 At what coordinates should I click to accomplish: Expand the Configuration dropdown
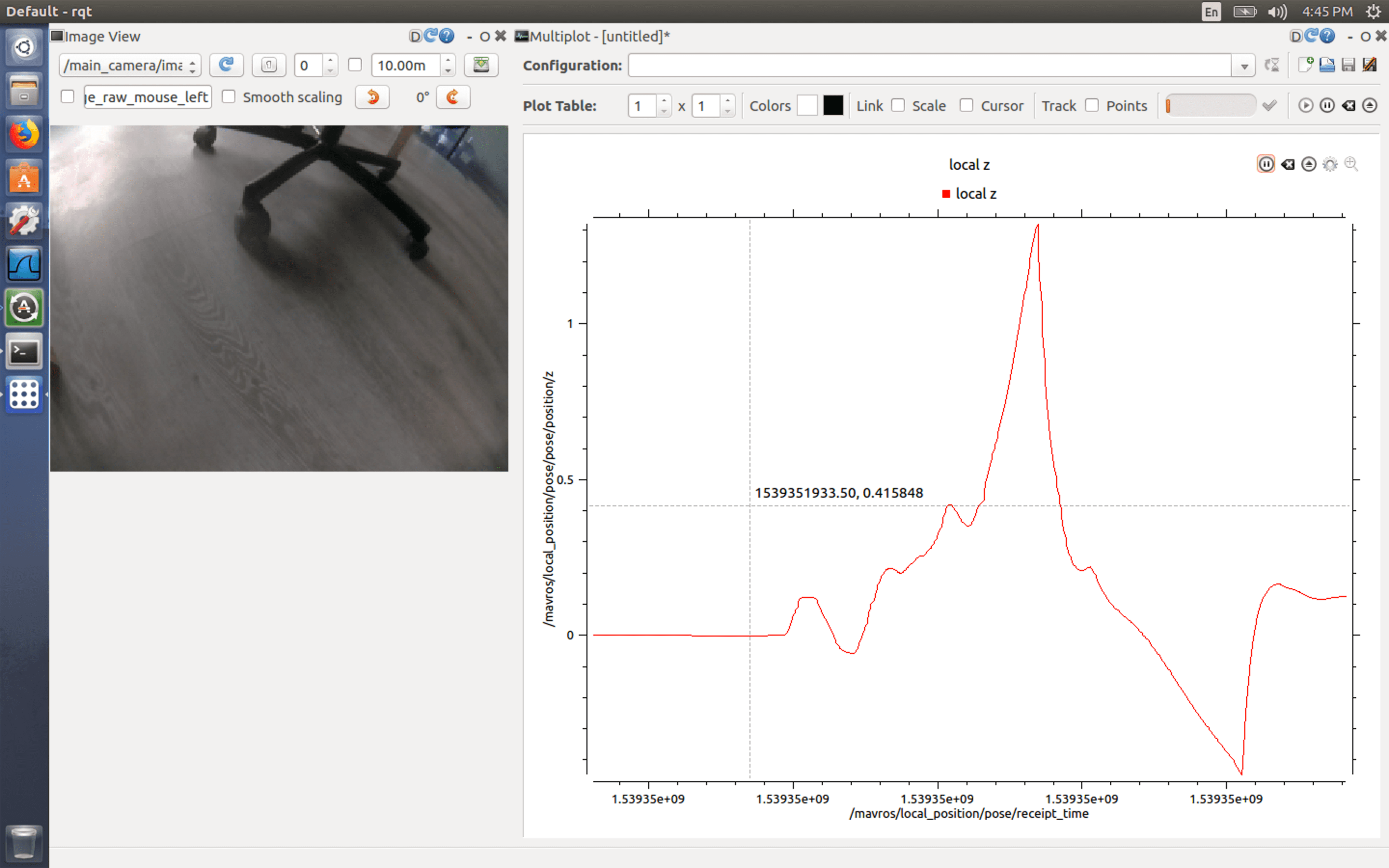point(1244,66)
